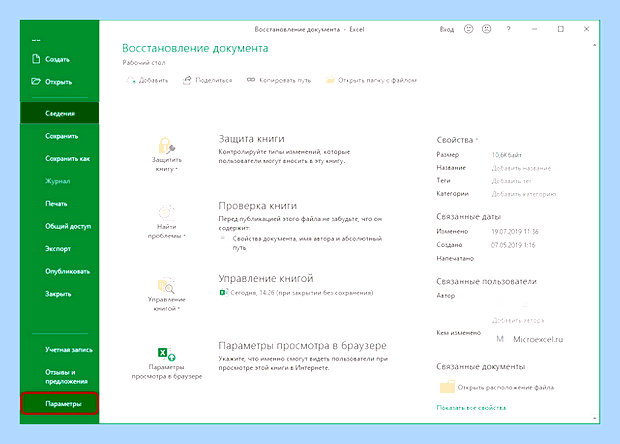Click the Рабочий стол path text
This screenshot has width=620, height=444.
[x=144, y=62]
